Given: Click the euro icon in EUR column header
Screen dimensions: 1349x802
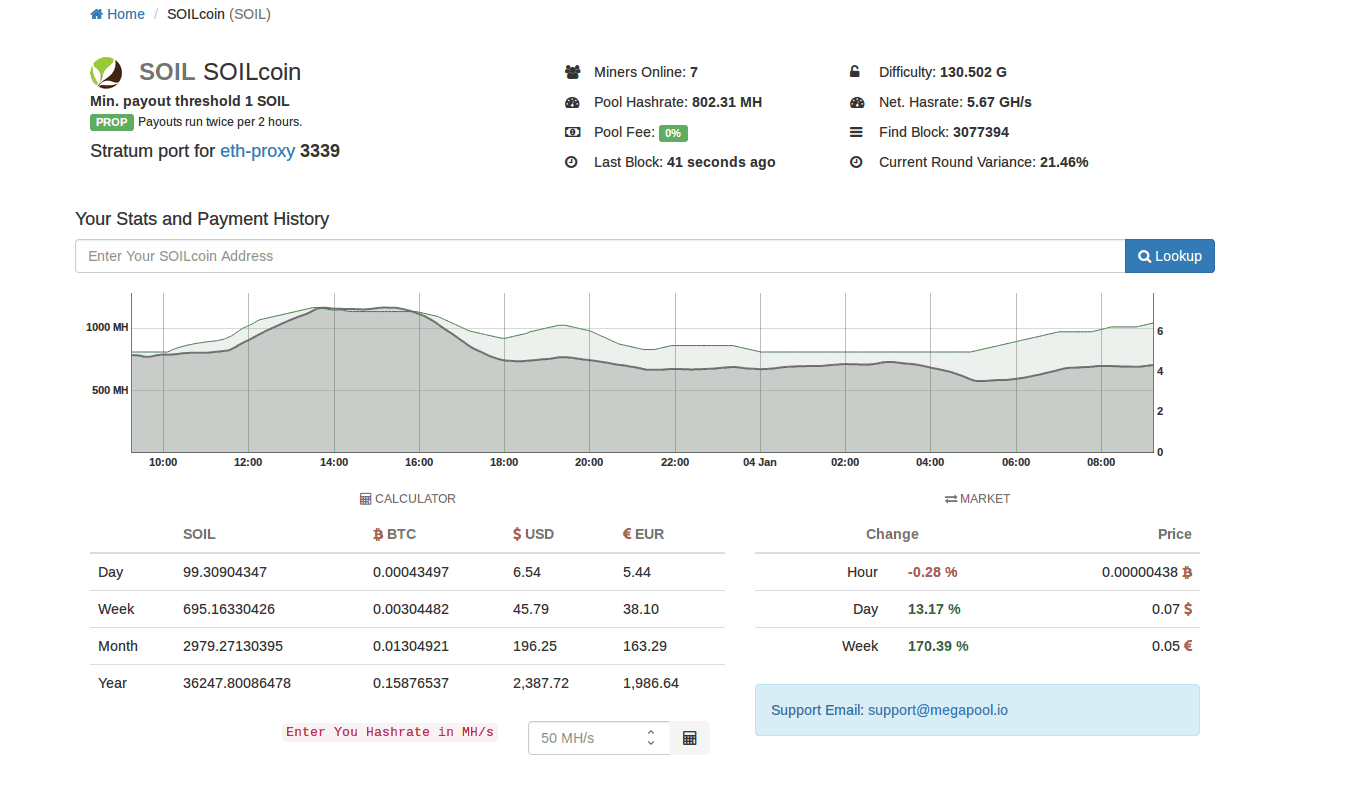Looking at the screenshot, I should coord(627,534).
